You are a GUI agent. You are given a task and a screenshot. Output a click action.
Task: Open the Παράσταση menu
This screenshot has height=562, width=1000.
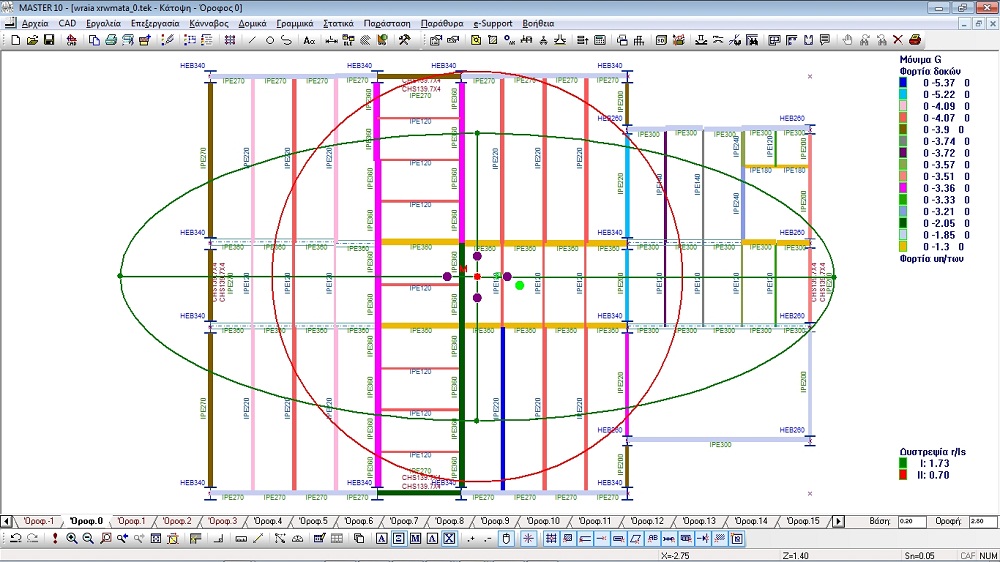tap(387, 24)
